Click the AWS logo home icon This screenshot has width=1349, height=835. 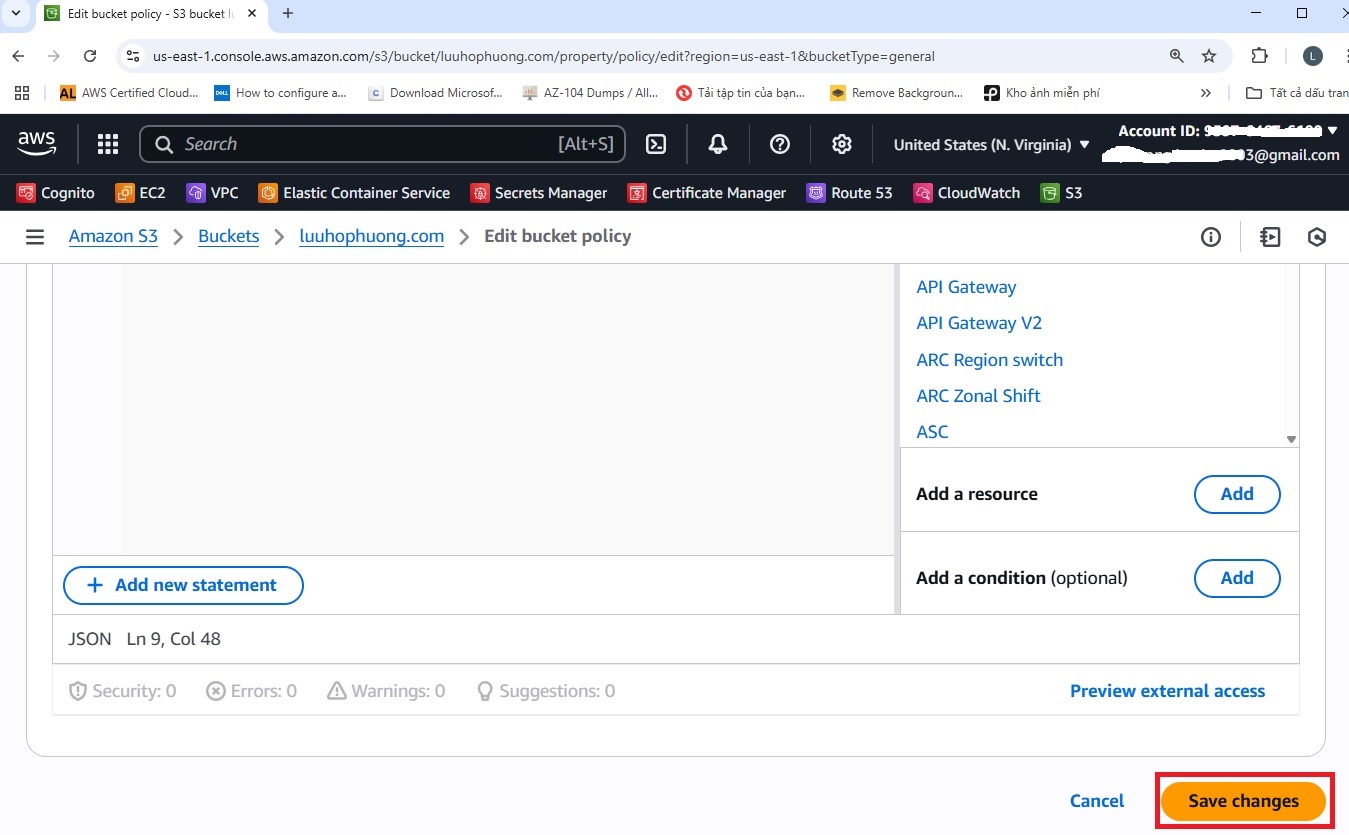pyautogui.click(x=37, y=145)
